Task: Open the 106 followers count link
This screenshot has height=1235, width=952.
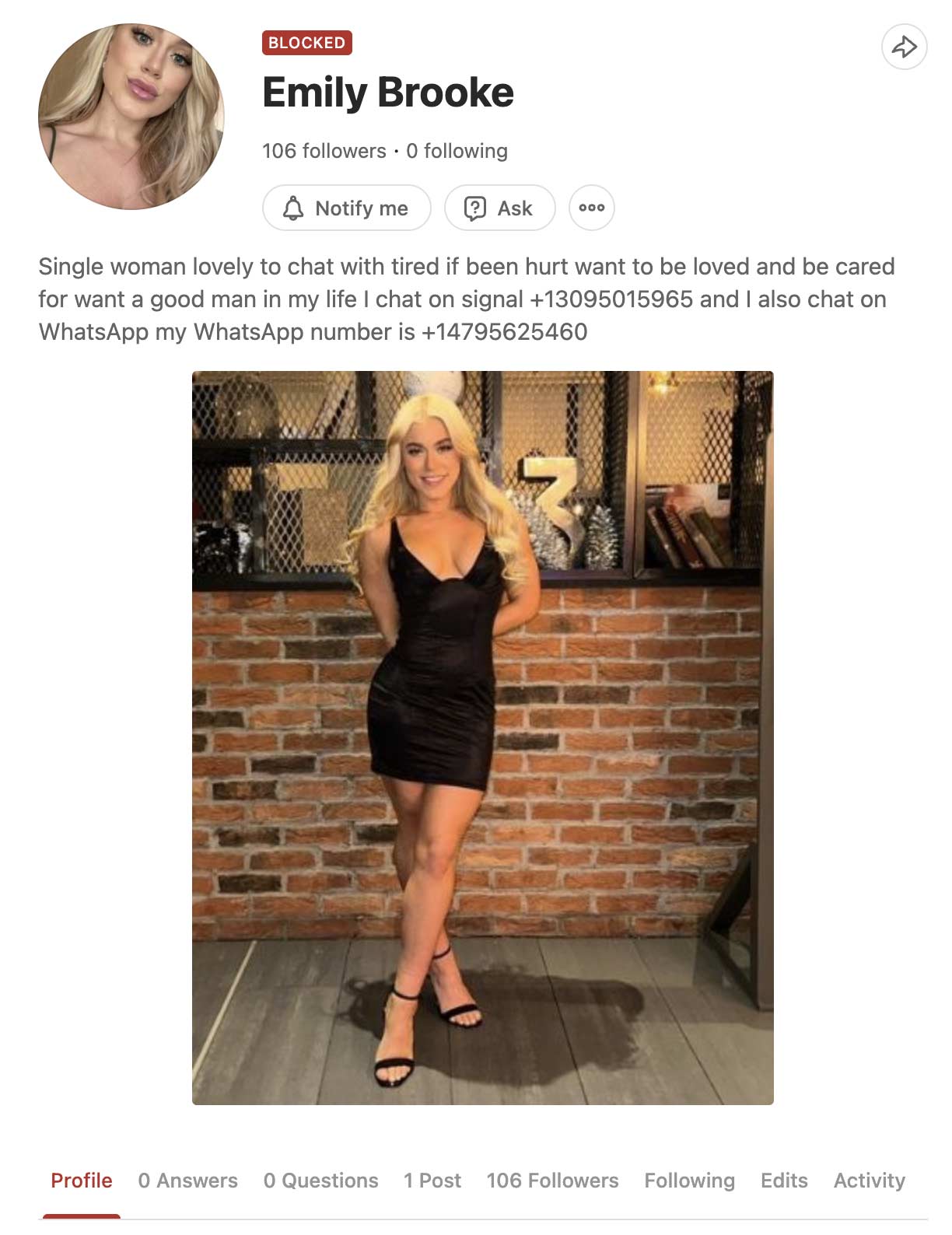Action: click(x=324, y=151)
